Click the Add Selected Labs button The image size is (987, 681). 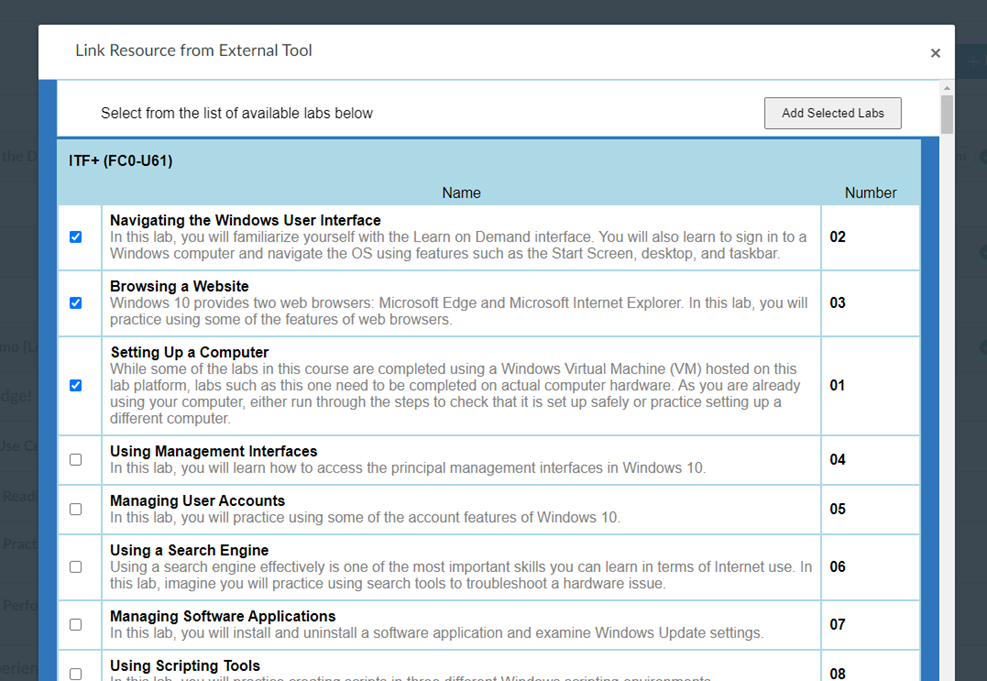[x=833, y=113]
